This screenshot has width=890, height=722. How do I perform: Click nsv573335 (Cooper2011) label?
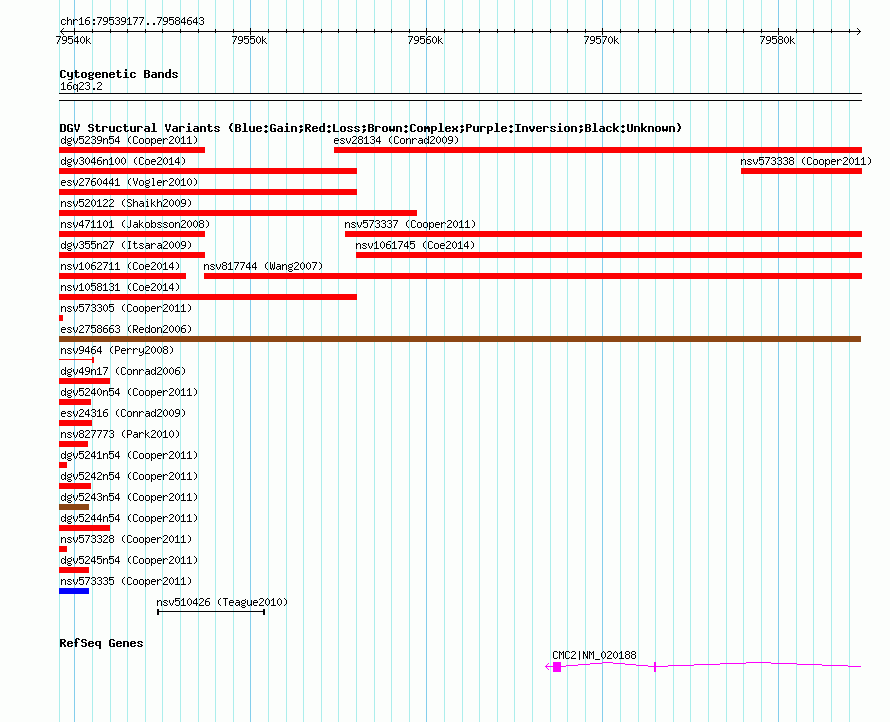(x=126, y=581)
